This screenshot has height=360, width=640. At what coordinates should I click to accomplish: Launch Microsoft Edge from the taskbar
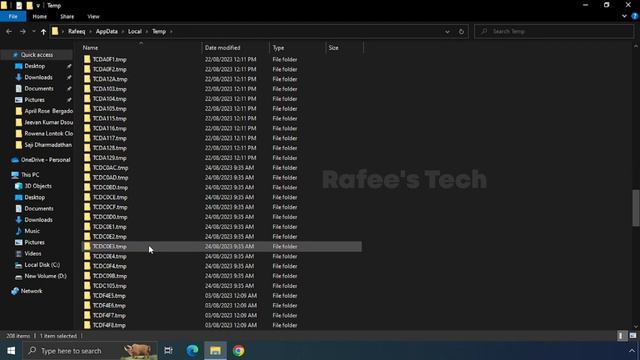tap(192, 351)
